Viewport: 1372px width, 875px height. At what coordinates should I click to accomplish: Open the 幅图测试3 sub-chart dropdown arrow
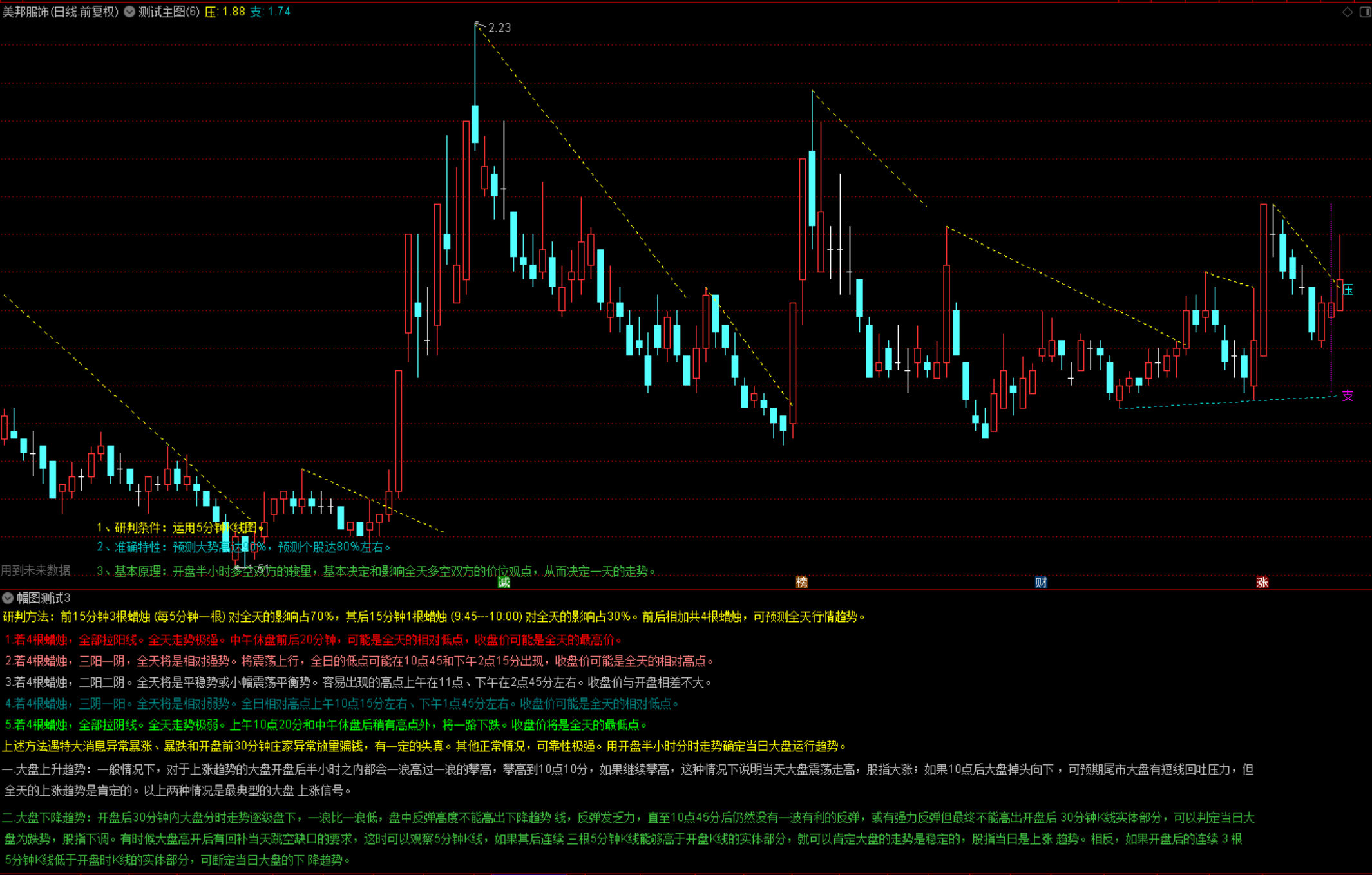pyautogui.click(x=8, y=598)
